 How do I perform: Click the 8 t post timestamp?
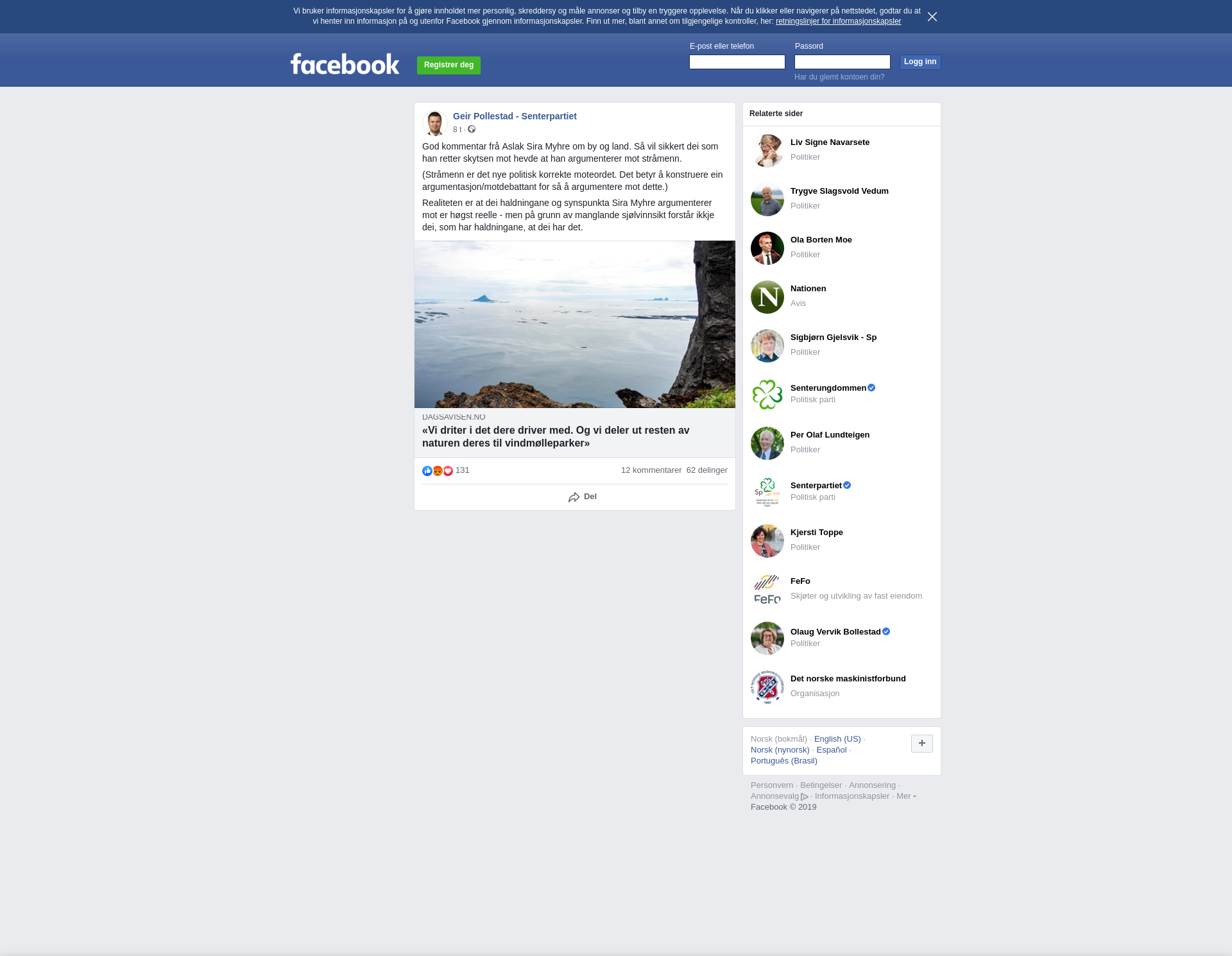457,130
